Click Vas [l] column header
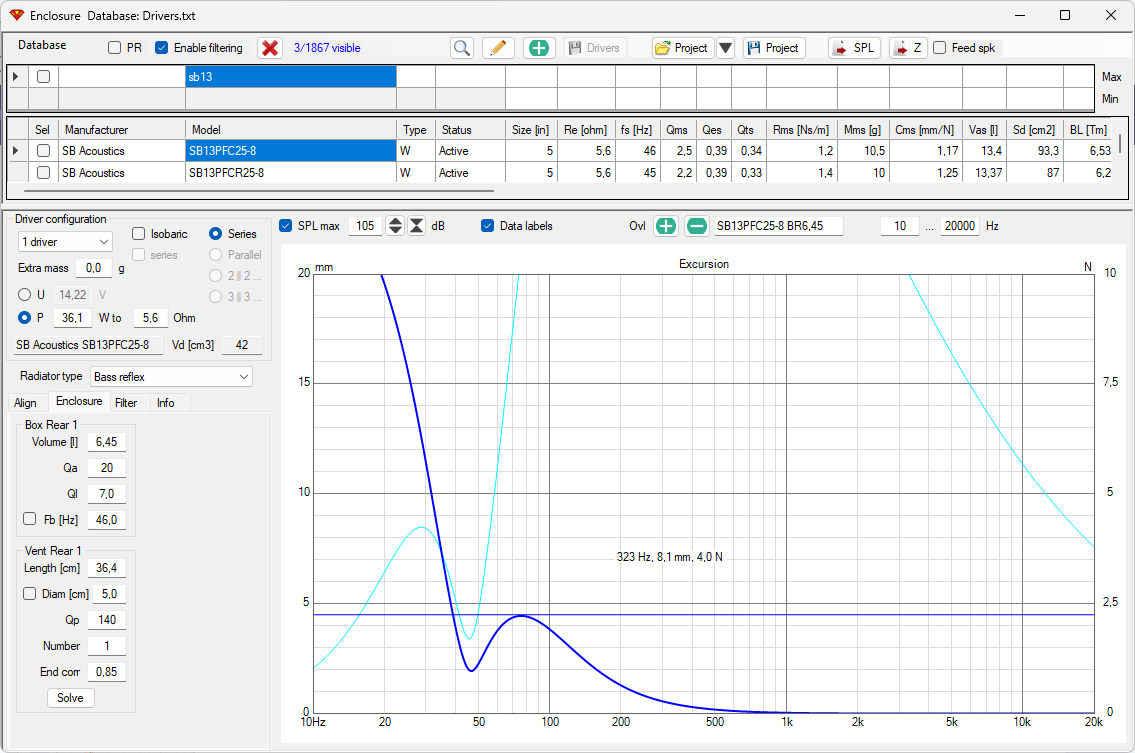 click(x=983, y=130)
